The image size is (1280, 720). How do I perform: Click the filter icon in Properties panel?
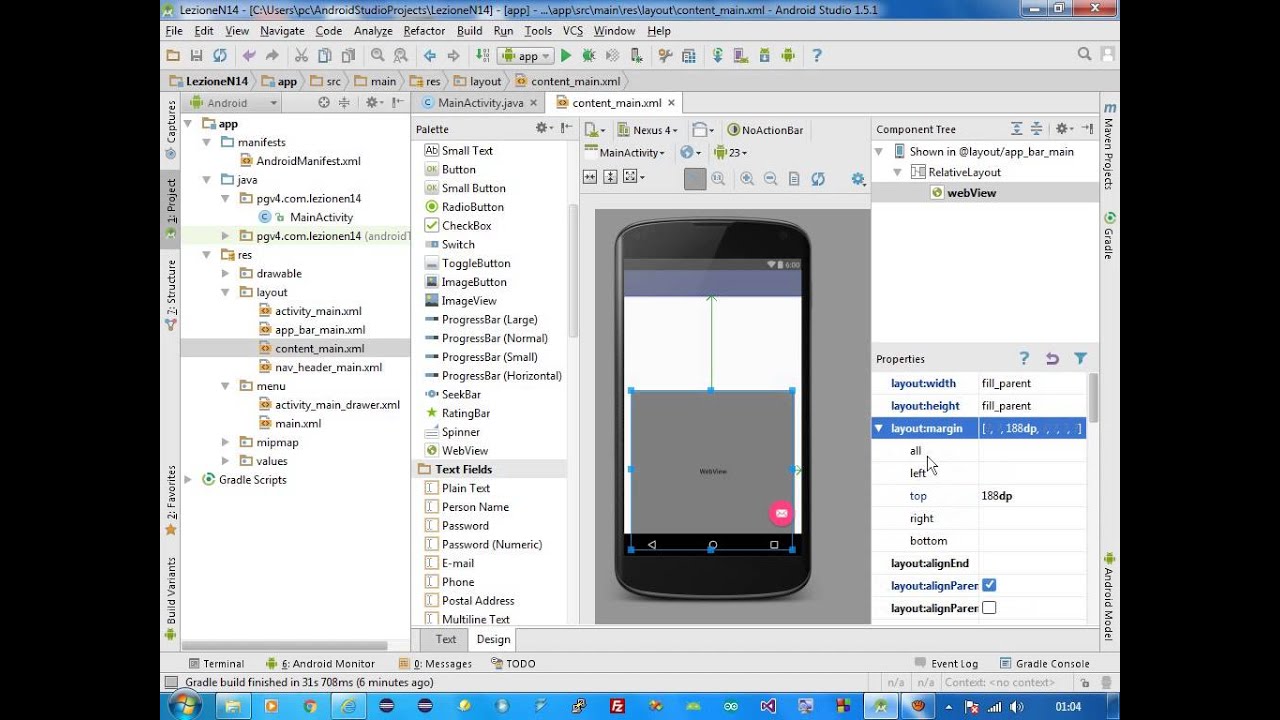click(x=1080, y=358)
